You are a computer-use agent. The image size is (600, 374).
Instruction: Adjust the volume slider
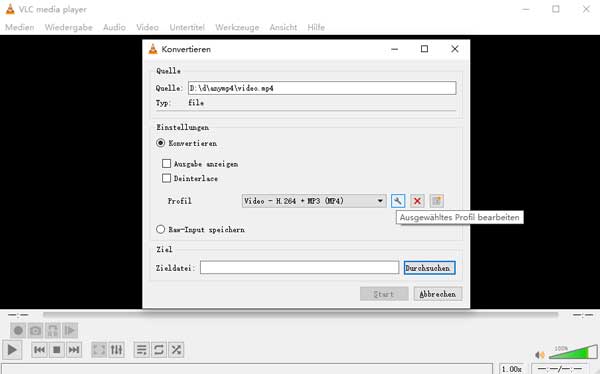(x=573, y=352)
